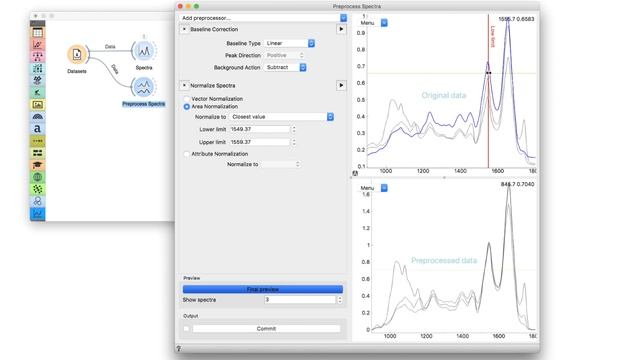Screen dimensions: 640x360
Task: Maximize the Preprocess Spectra window (green button)
Action: [x=196, y=6]
